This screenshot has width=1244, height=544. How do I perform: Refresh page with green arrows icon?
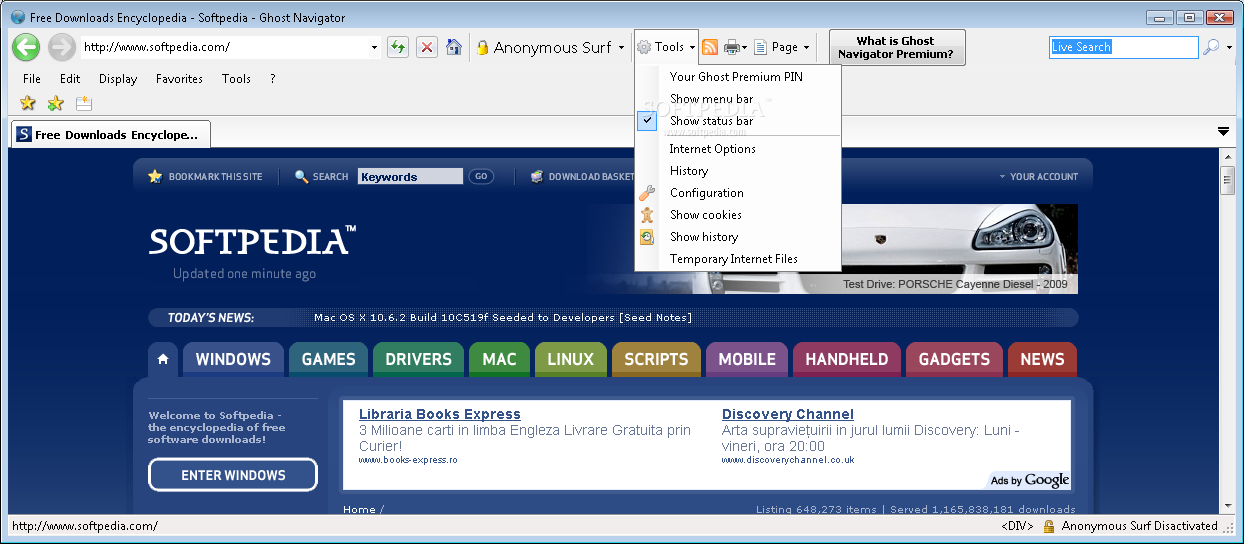398,47
